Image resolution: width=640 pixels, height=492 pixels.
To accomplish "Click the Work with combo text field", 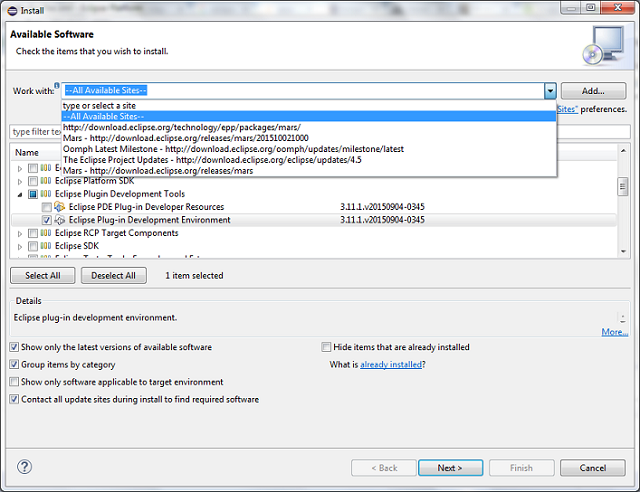I will (x=303, y=91).
